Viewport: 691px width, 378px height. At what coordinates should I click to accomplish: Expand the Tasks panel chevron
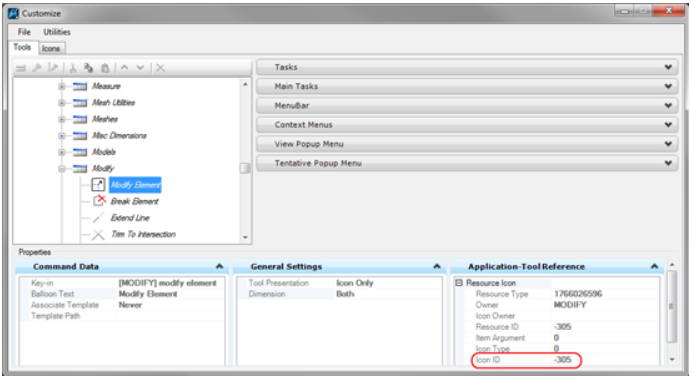pos(668,67)
